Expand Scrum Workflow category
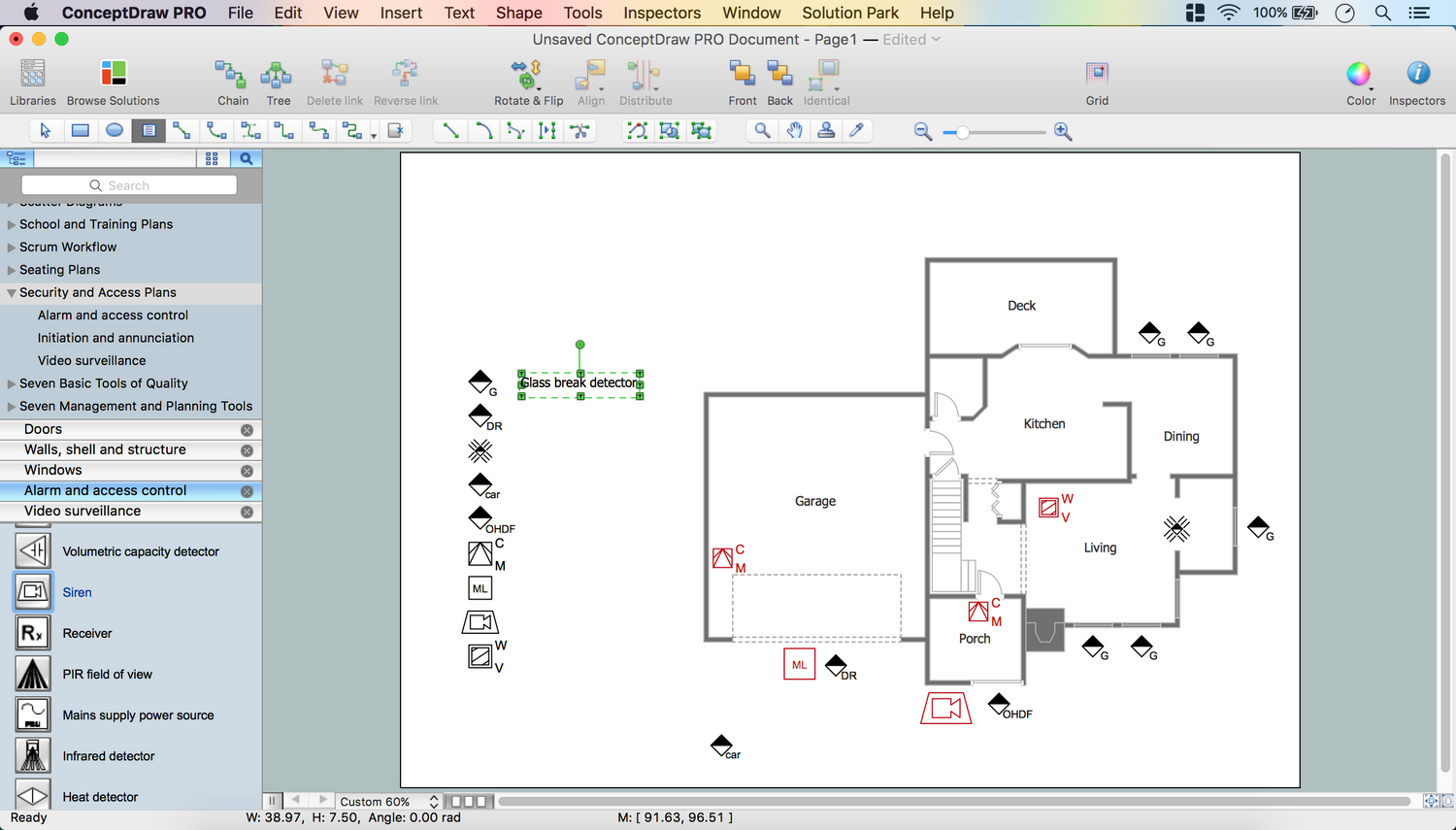Image resolution: width=1456 pixels, height=830 pixels. (12, 248)
